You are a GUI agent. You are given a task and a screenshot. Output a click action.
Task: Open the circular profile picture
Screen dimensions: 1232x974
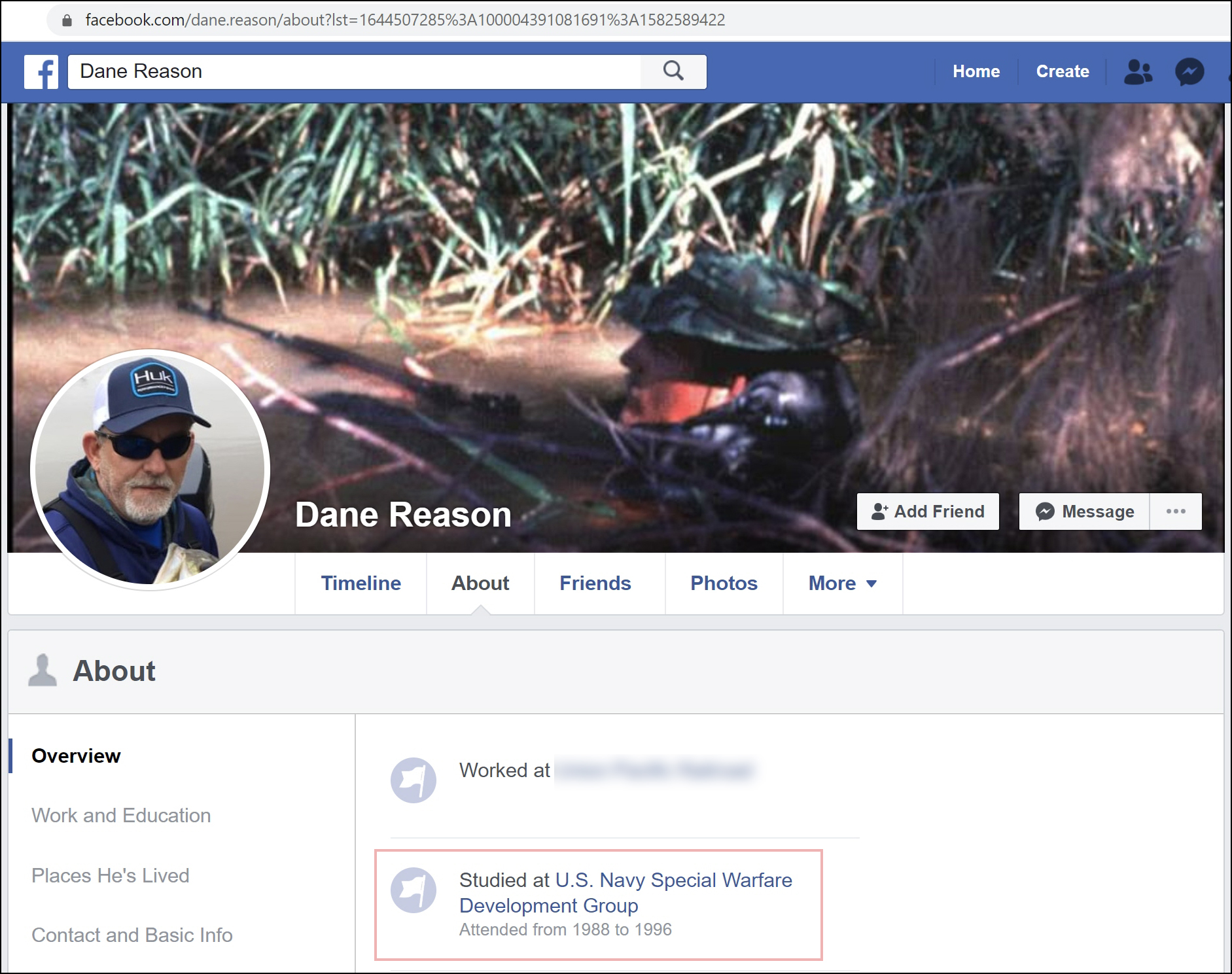[150, 470]
